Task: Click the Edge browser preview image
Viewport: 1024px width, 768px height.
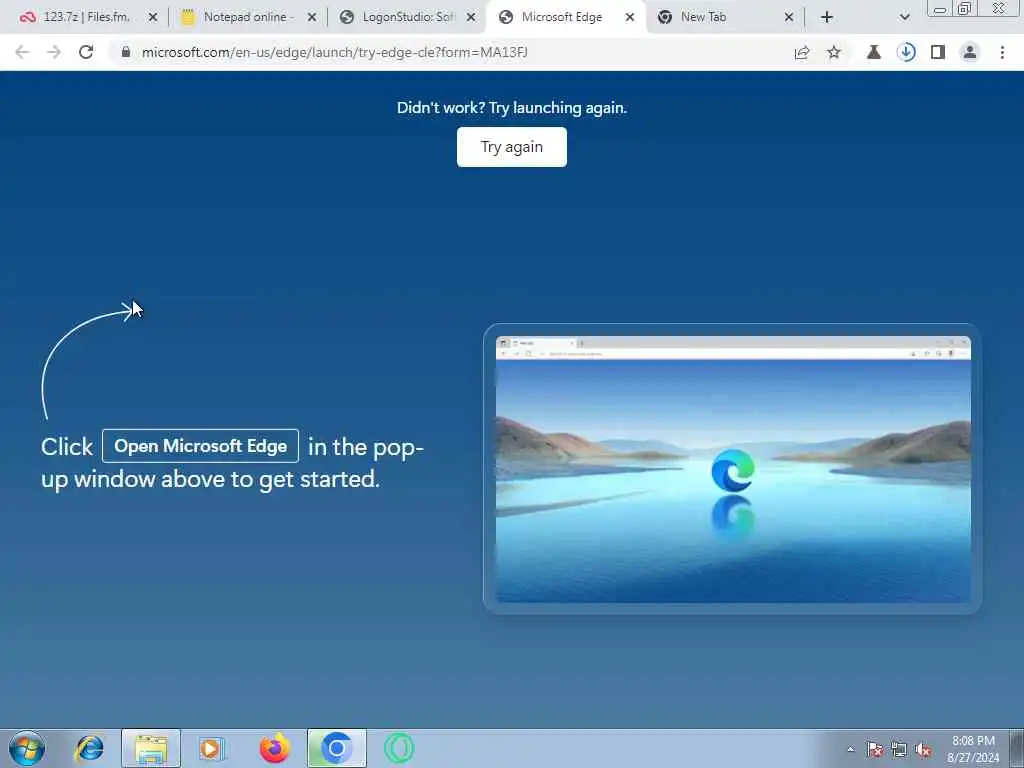Action: click(733, 469)
